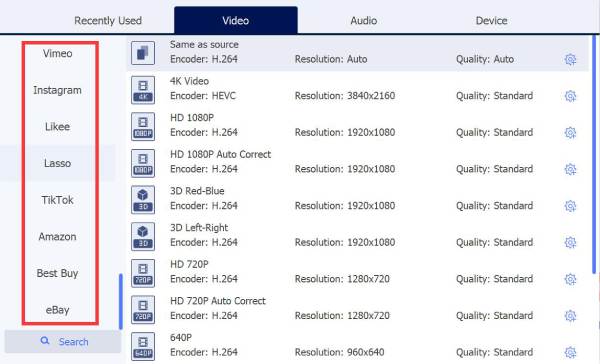600x364 pixels.
Task: Switch to the Video tab
Action: click(x=236, y=20)
